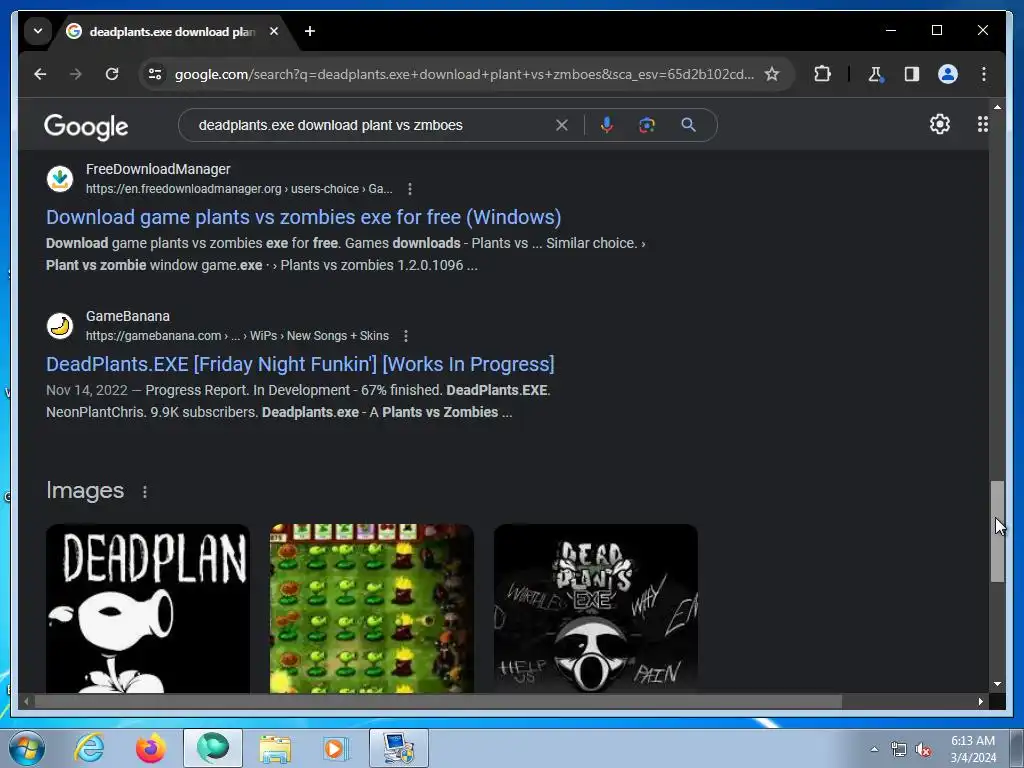Click the page scroll down arrow
The image size is (1024, 768).
997,684
